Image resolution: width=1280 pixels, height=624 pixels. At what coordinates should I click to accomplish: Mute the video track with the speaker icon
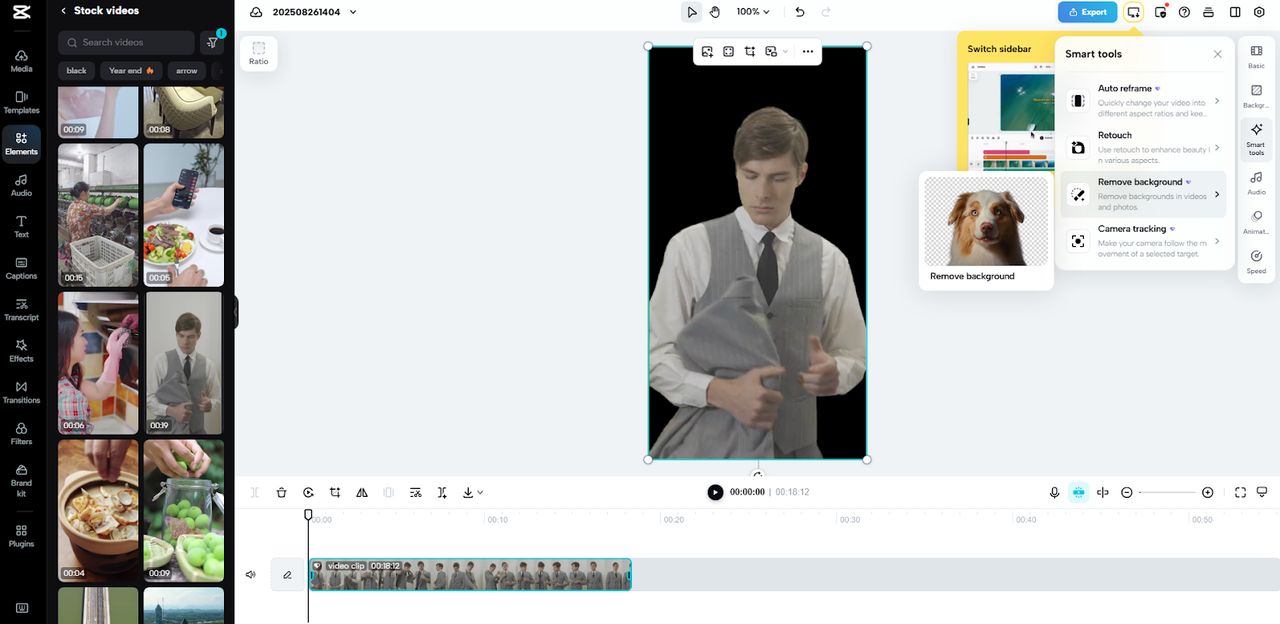(250, 574)
